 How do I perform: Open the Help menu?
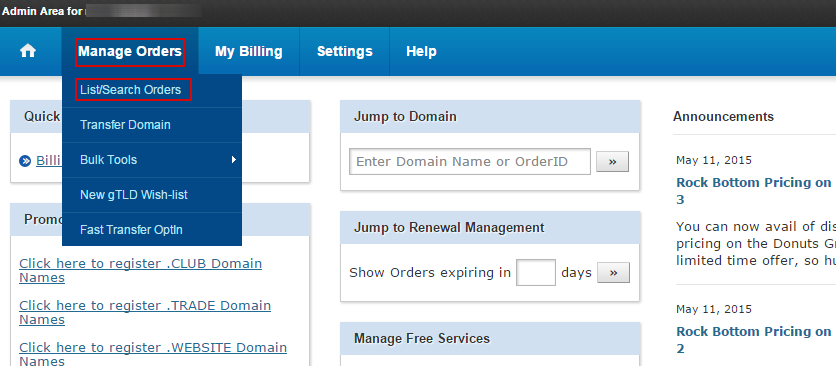point(421,52)
